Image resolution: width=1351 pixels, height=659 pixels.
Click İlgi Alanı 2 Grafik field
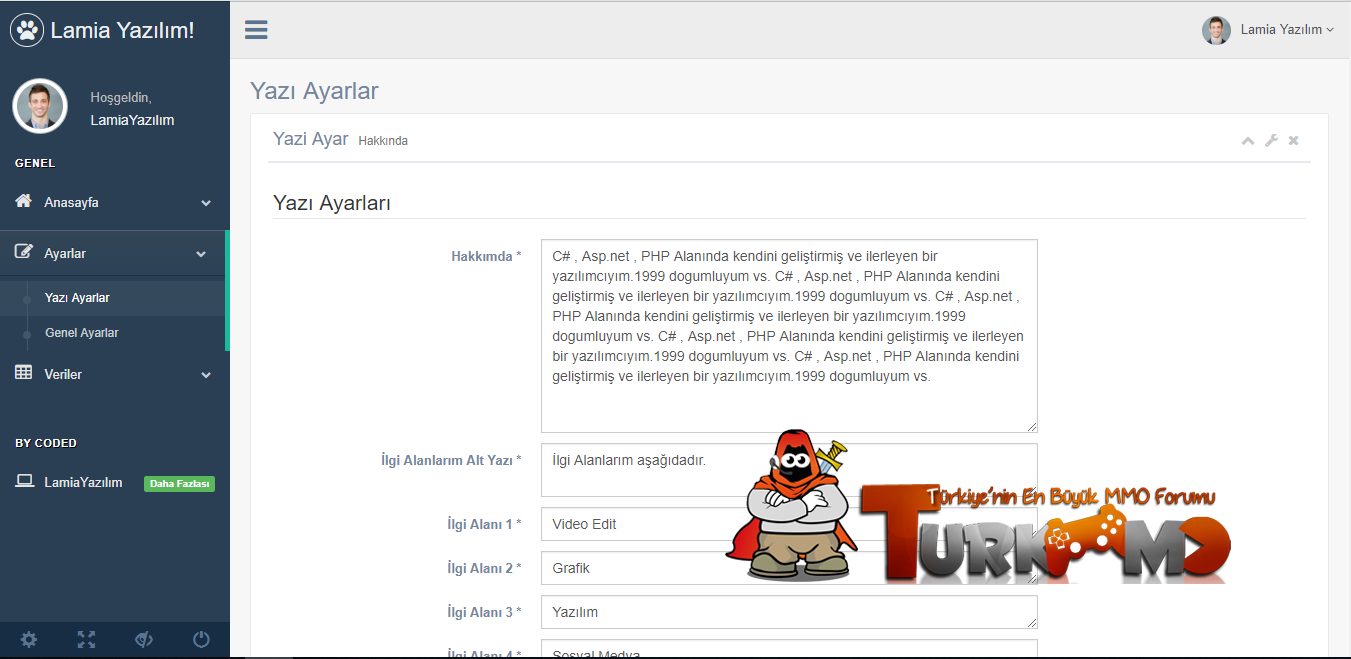(789, 568)
